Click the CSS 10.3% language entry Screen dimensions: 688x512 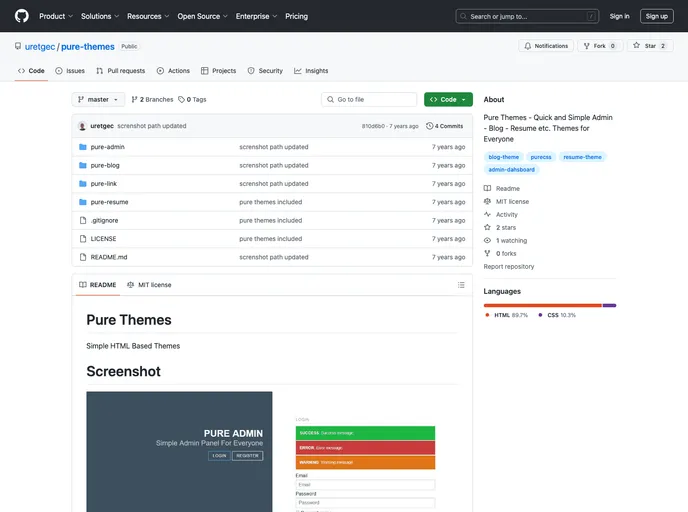click(x=557, y=315)
